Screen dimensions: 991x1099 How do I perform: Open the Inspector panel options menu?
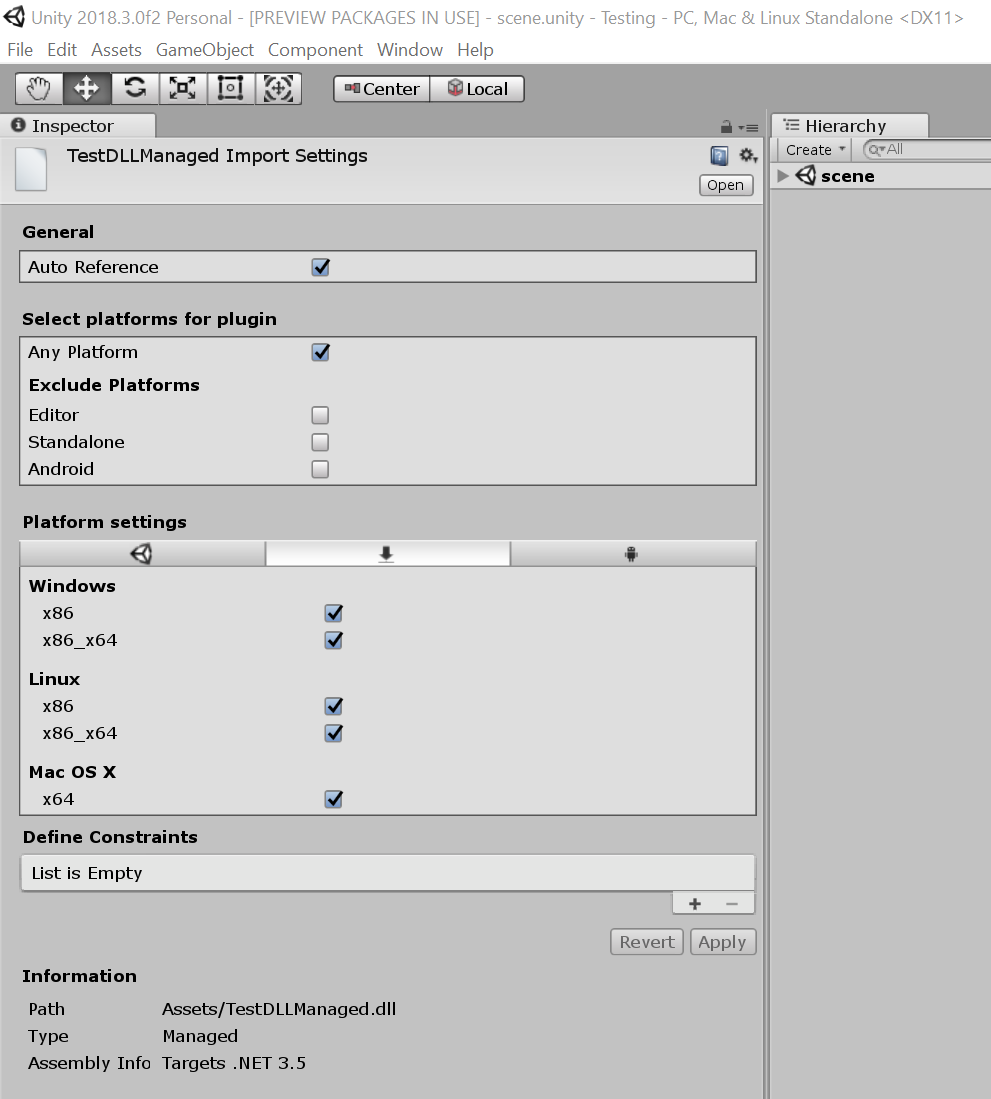click(x=749, y=128)
